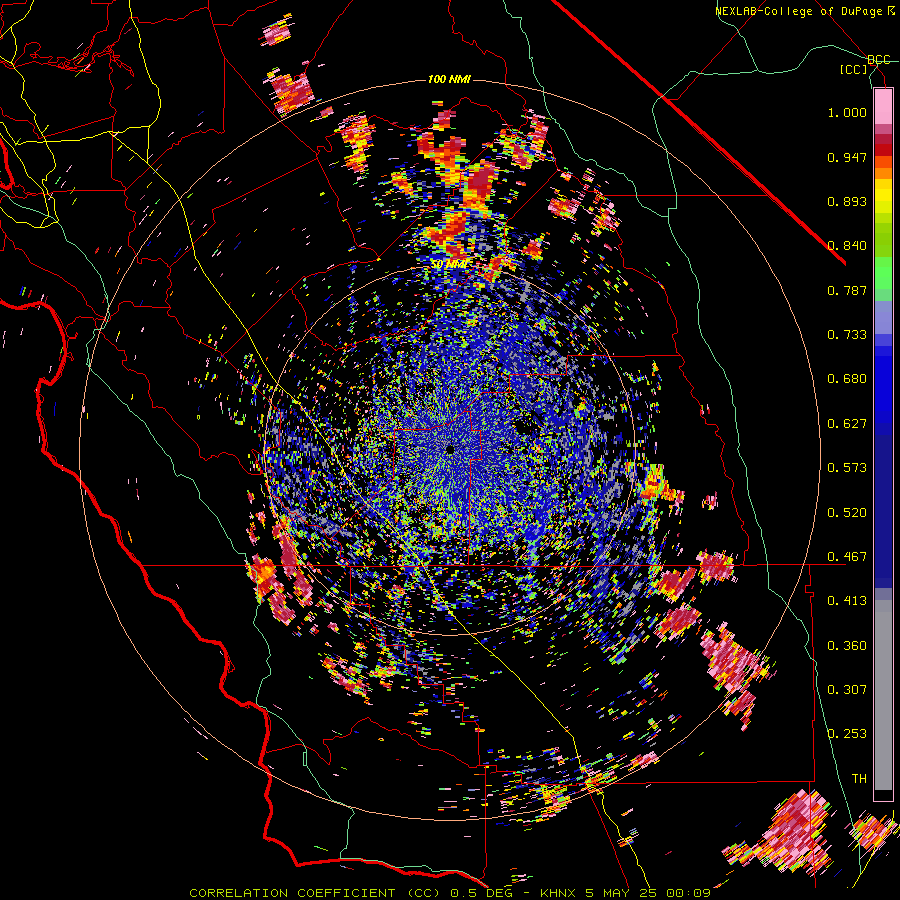This screenshot has height=900, width=900.
Task: Select the 0.787 legend value
Action: 847,290
